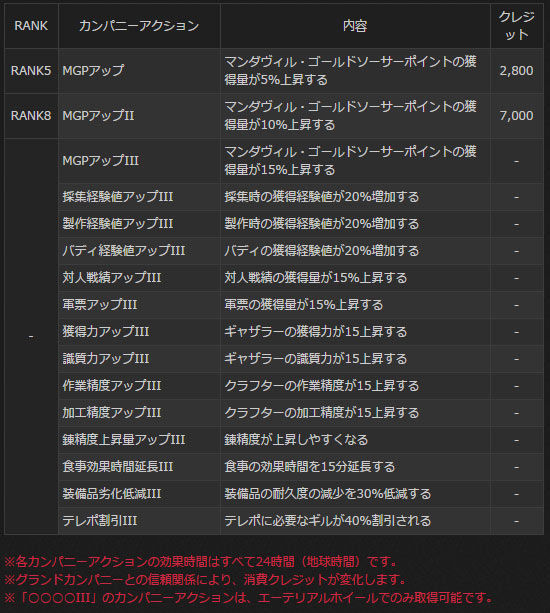
Task: Click the カンパニーアクション column header
Action: [x=139, y=26]
